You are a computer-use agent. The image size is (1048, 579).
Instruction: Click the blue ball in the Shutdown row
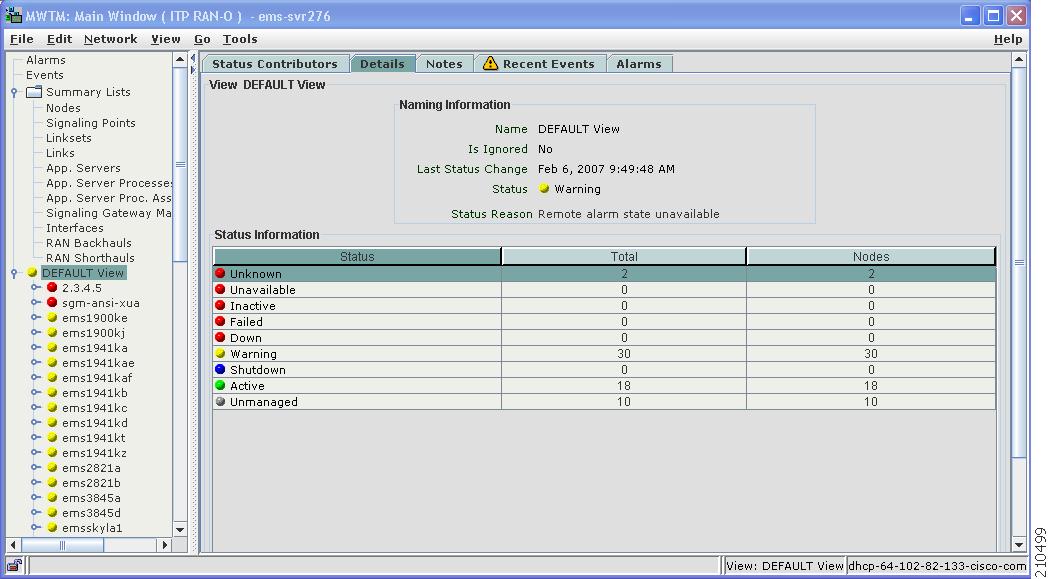221,370
